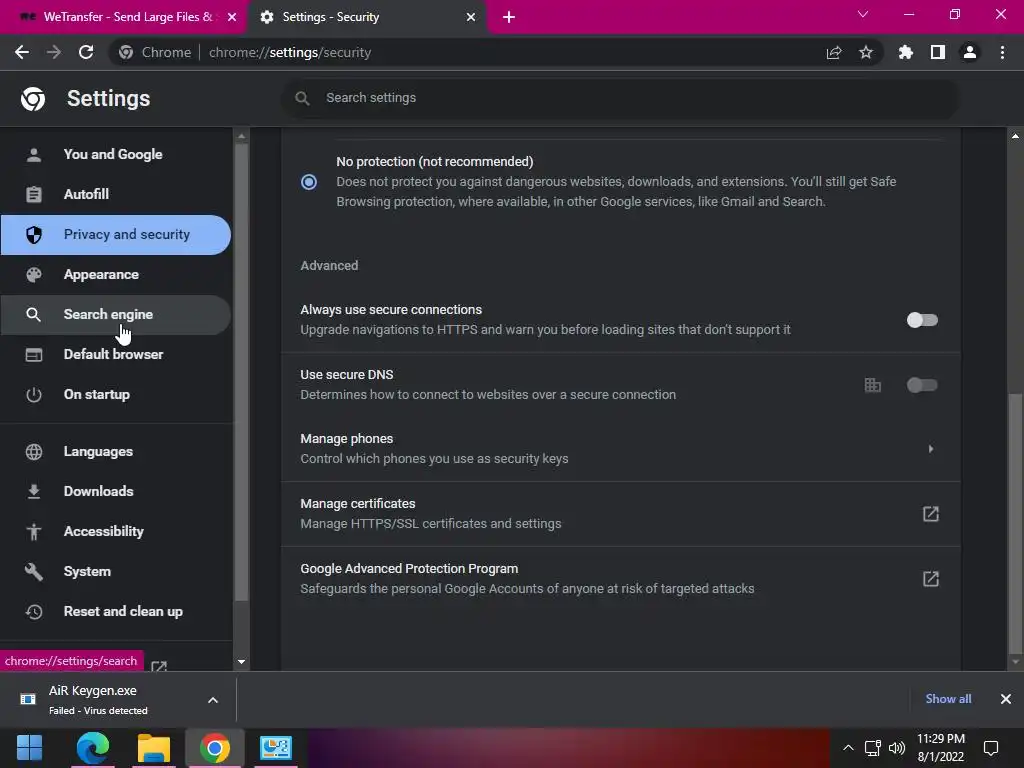
Task: Reload the settings page
Action: [86, 52]
